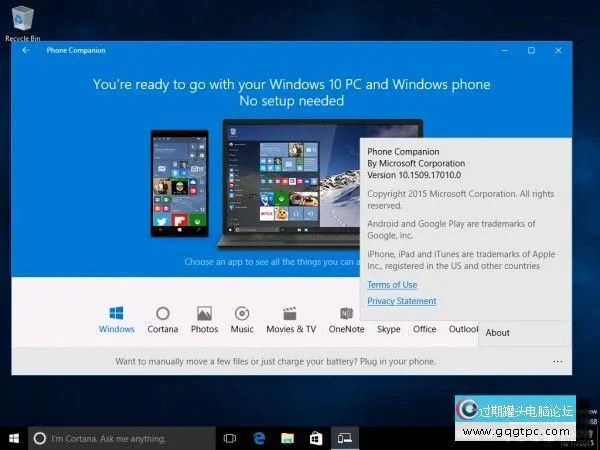Pick the Movies & TV clapperboard icon
Image resolution: width=600 pixels, height=450 pixels.
291,313
